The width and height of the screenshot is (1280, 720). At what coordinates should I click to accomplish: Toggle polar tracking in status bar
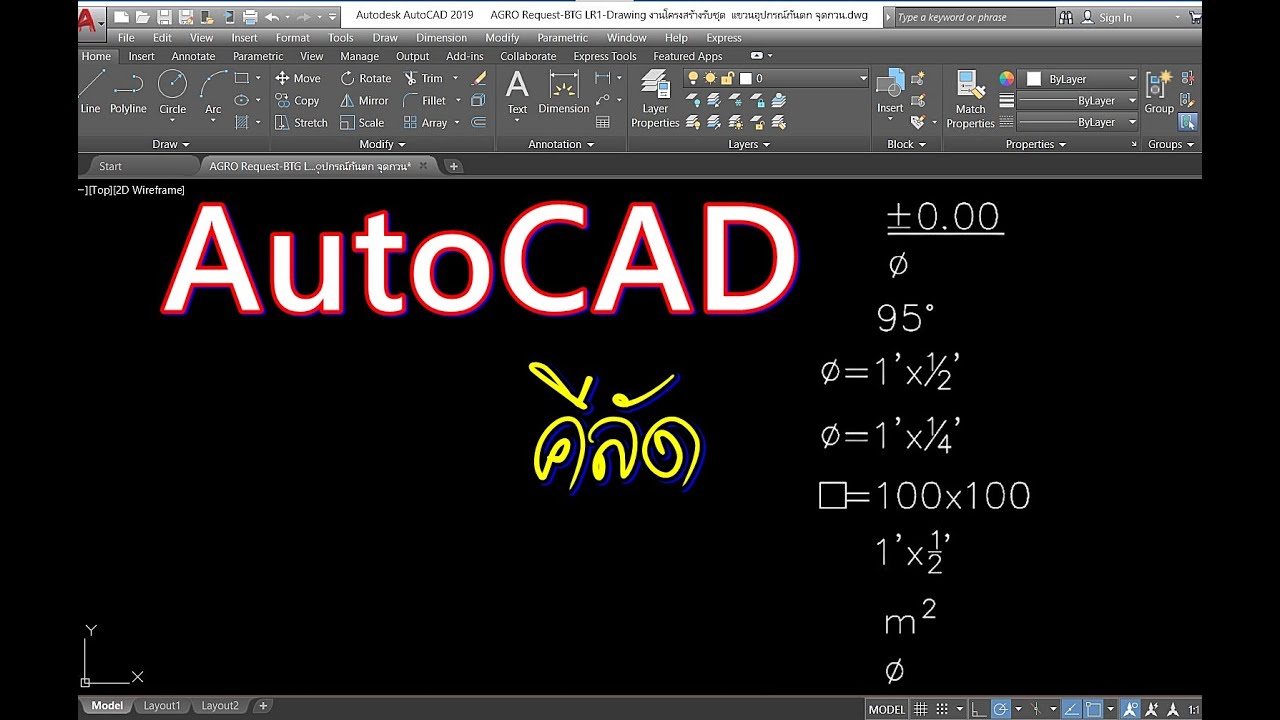pos(1001,709)
